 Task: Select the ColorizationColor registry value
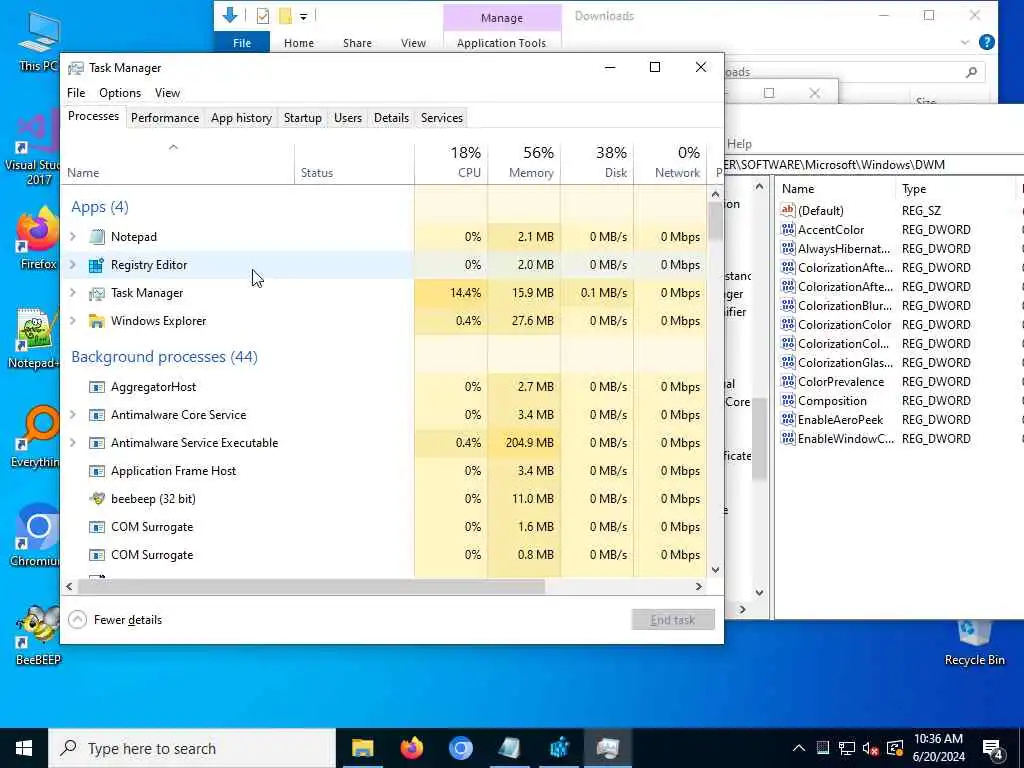pos(844,325)
